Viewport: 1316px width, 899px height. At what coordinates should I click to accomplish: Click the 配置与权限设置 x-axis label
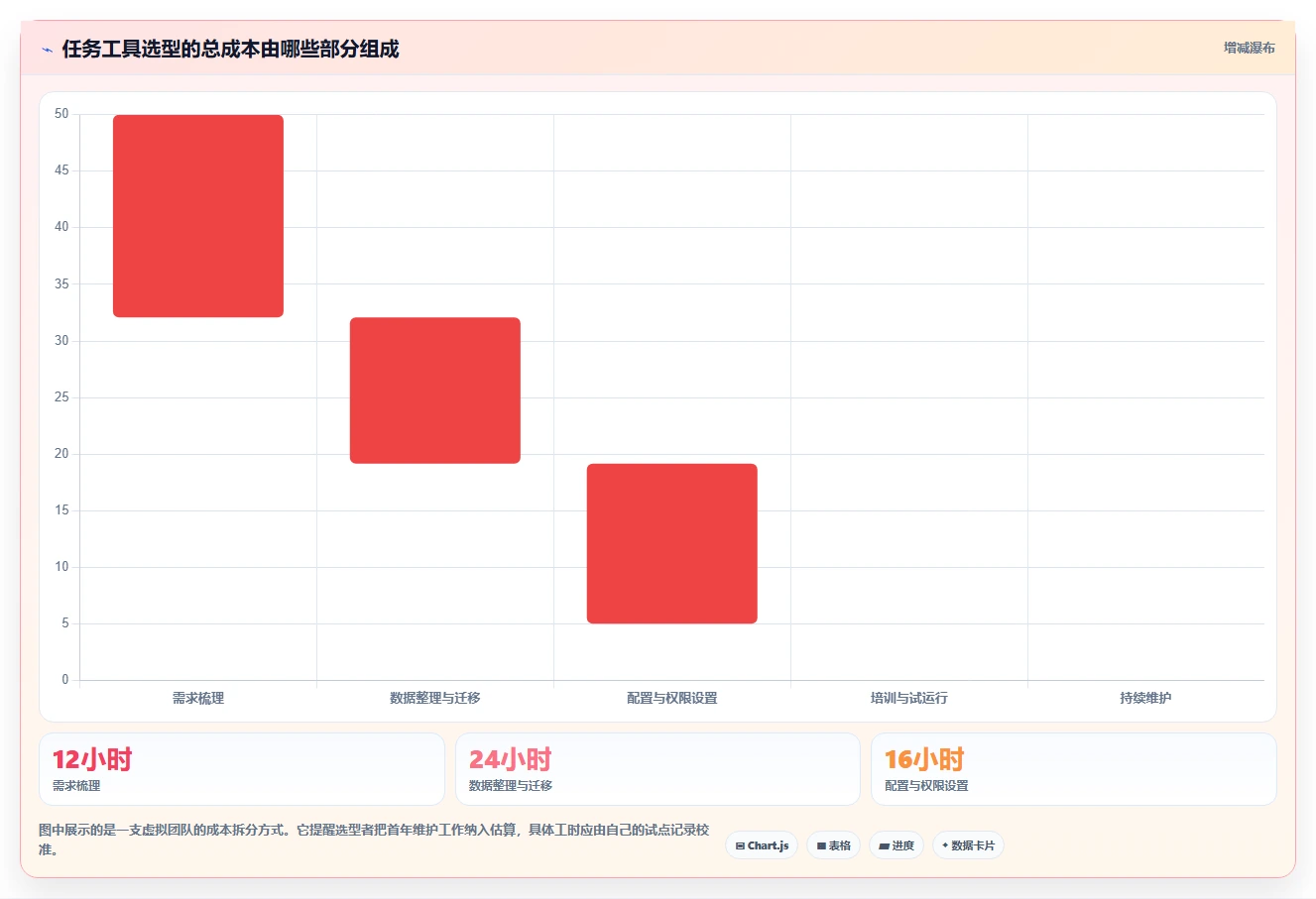pos(672,698)
